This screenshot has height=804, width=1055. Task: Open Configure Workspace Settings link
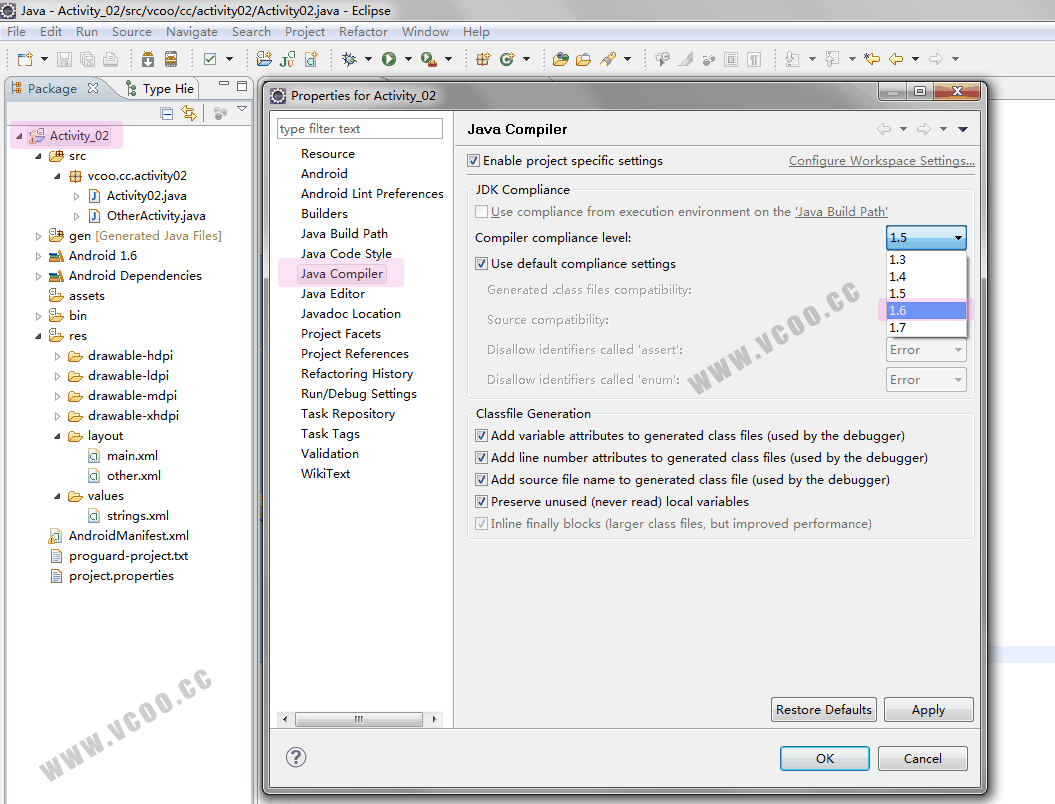[x=881, y=161]
